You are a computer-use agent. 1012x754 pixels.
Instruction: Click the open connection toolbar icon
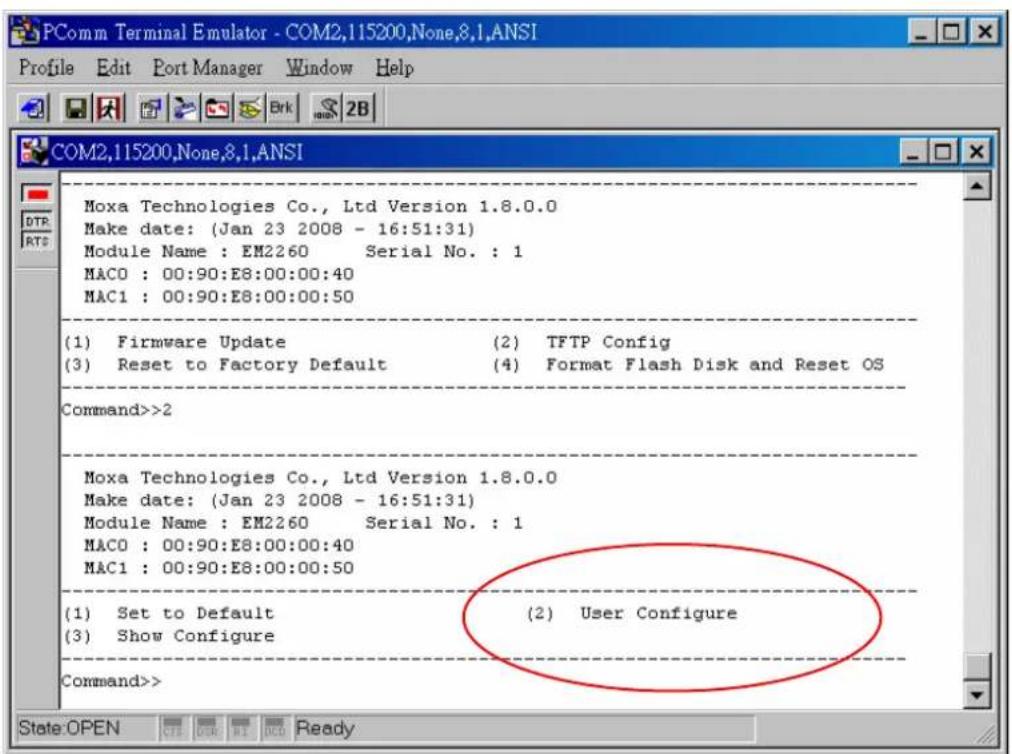34,108
